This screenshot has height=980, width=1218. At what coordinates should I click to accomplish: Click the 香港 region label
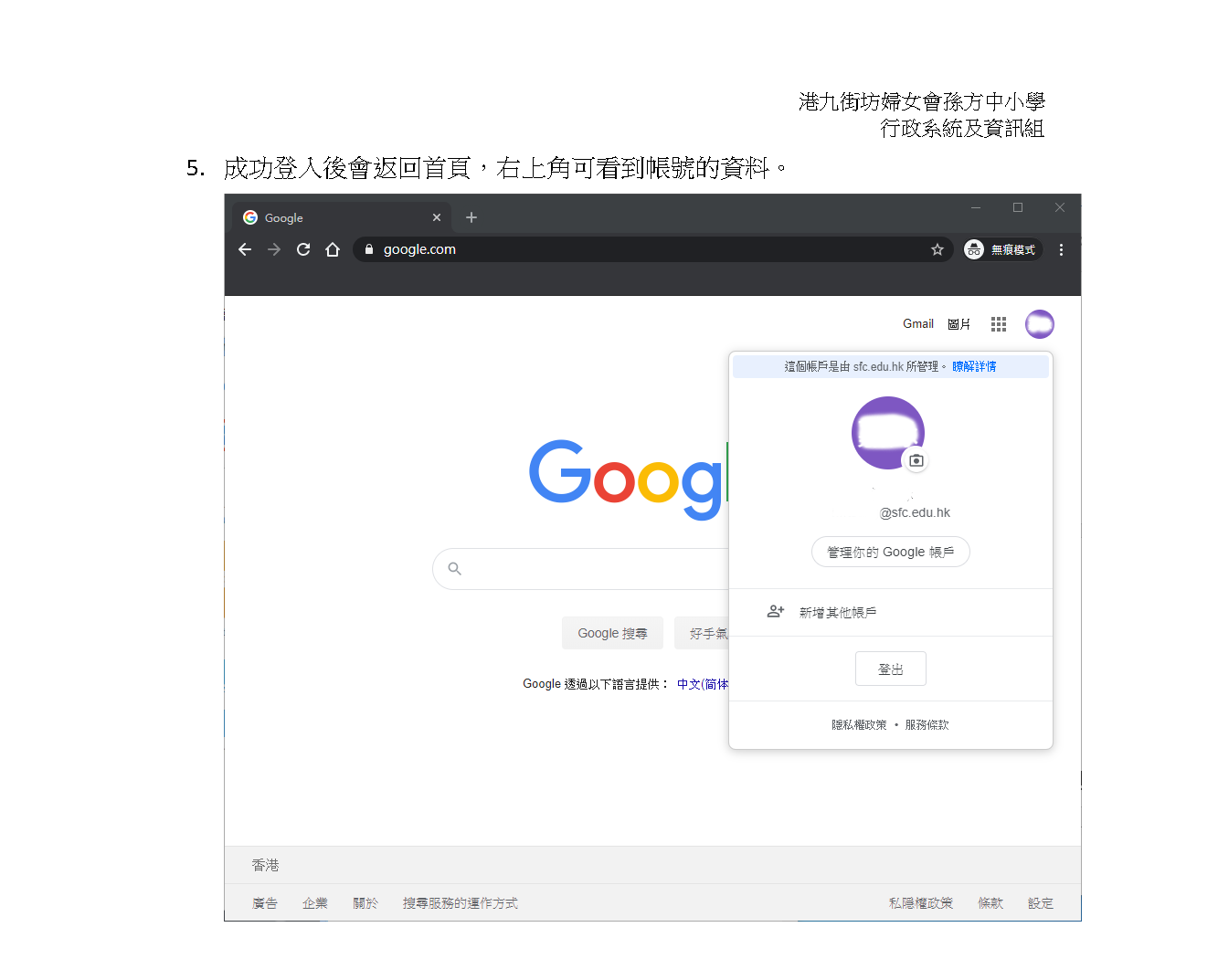tap(265, 865)
